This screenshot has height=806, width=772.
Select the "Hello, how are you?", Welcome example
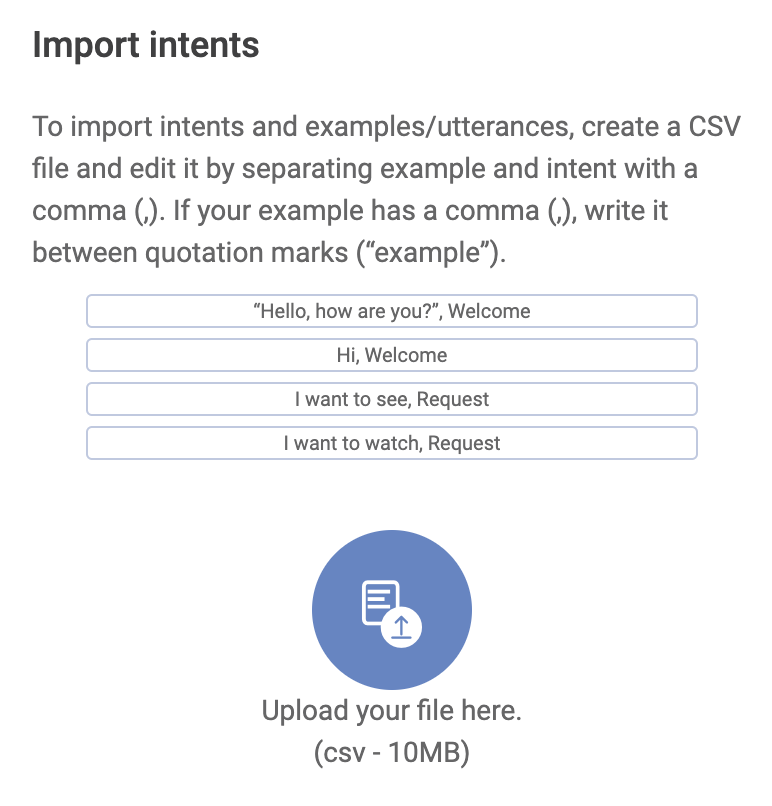coord(391,311)
